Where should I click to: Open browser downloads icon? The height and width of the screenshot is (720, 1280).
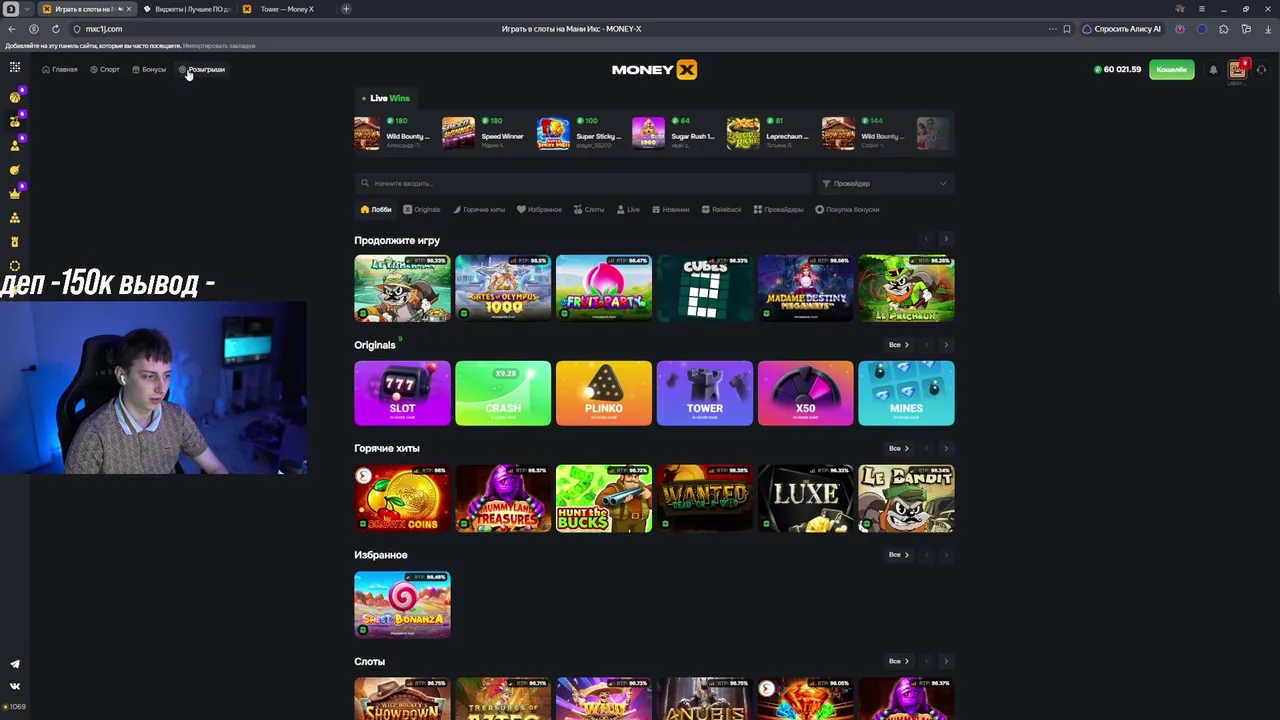1267,29
